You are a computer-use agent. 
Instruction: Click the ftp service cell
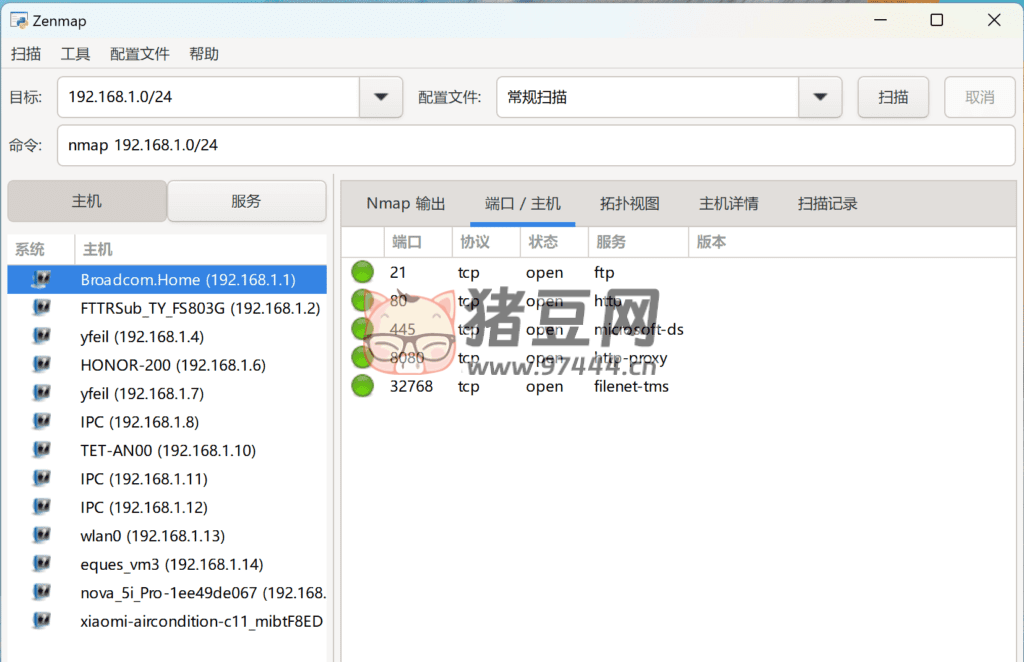tap(604, 272)
